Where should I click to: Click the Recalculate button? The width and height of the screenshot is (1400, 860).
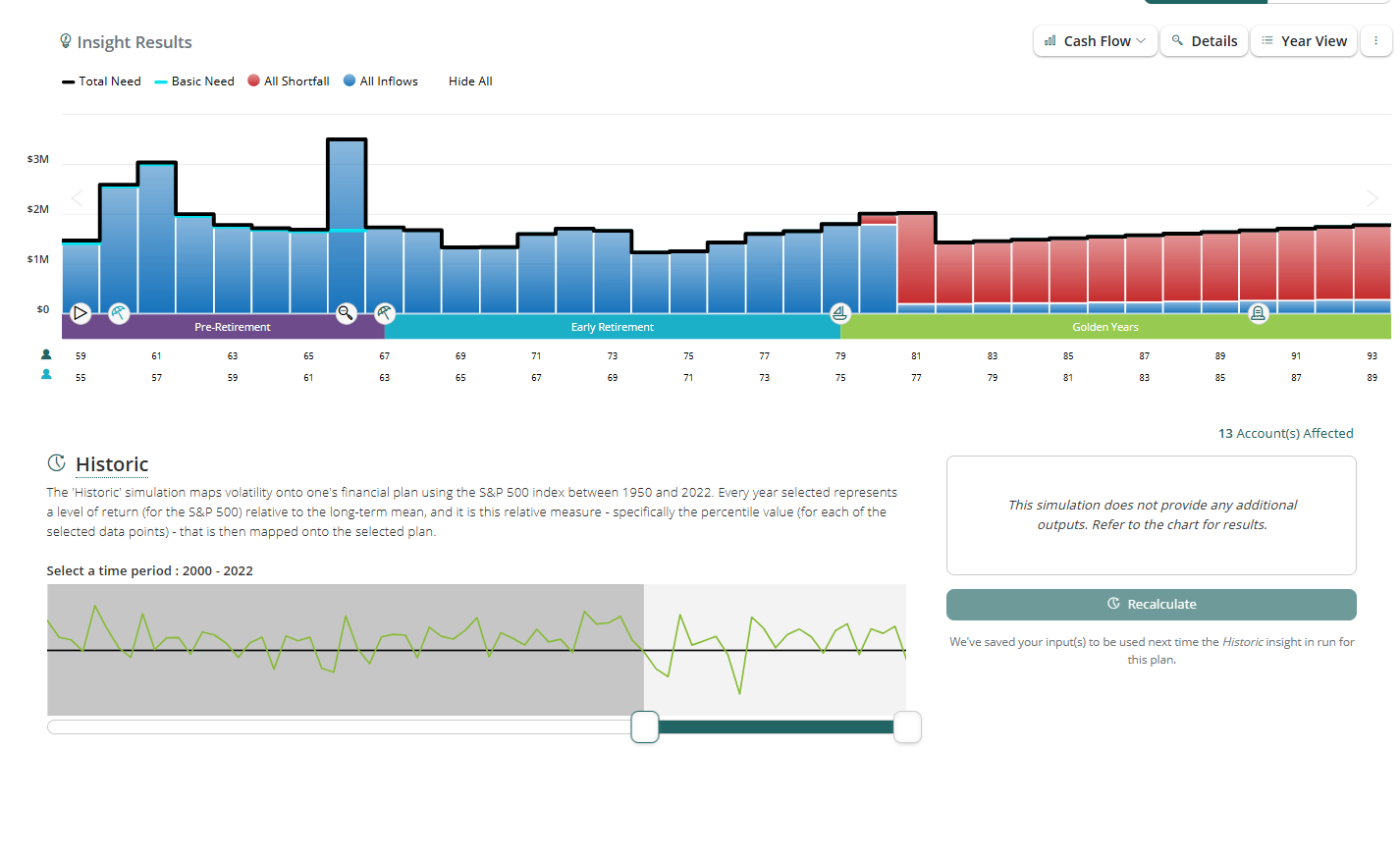pyautogui.click(x=1151, y=605)
